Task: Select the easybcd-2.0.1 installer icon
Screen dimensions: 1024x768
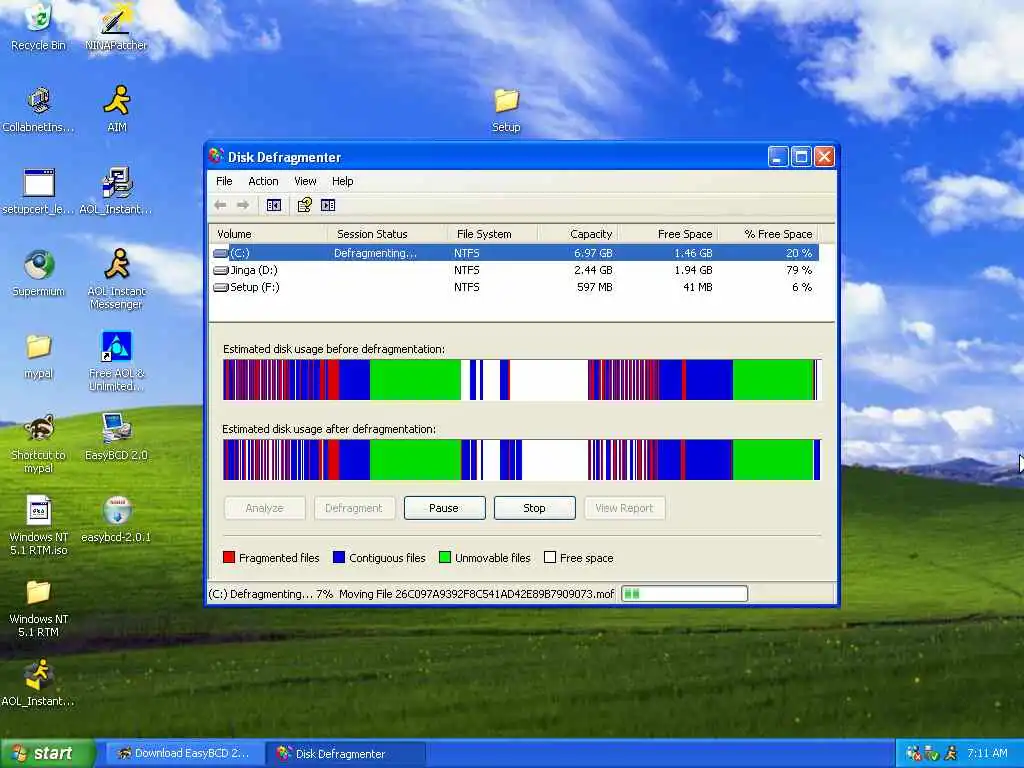Action: pos(117,519)
